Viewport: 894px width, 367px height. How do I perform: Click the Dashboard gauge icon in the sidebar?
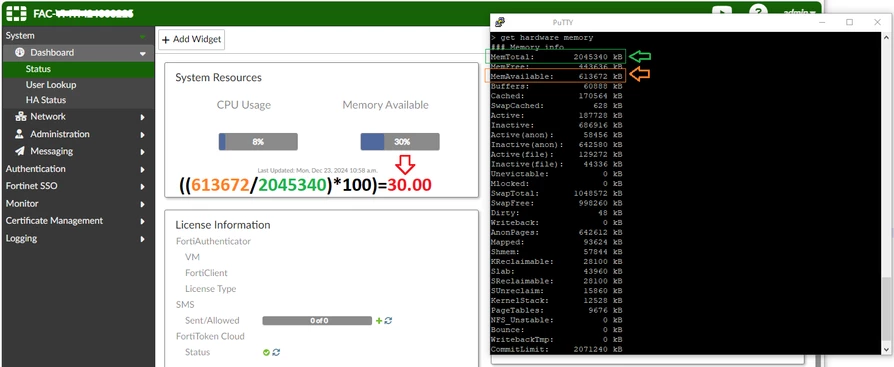[x=20, y=52]
